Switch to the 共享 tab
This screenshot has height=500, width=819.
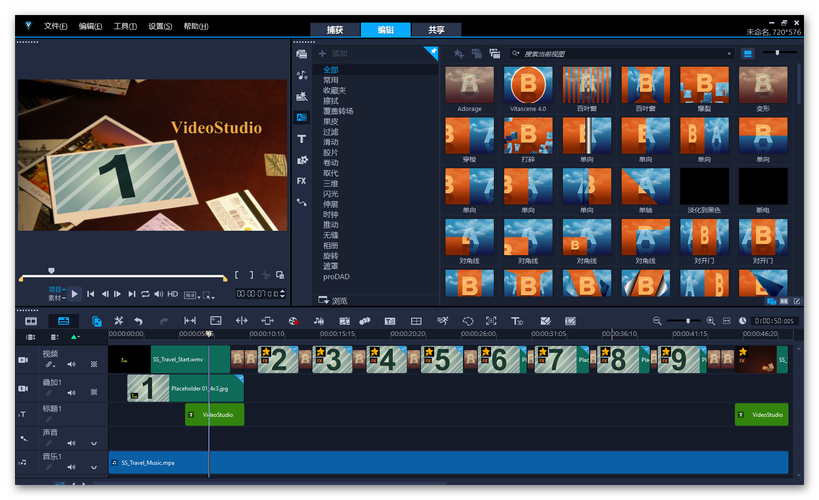click(x=436, y=30)
